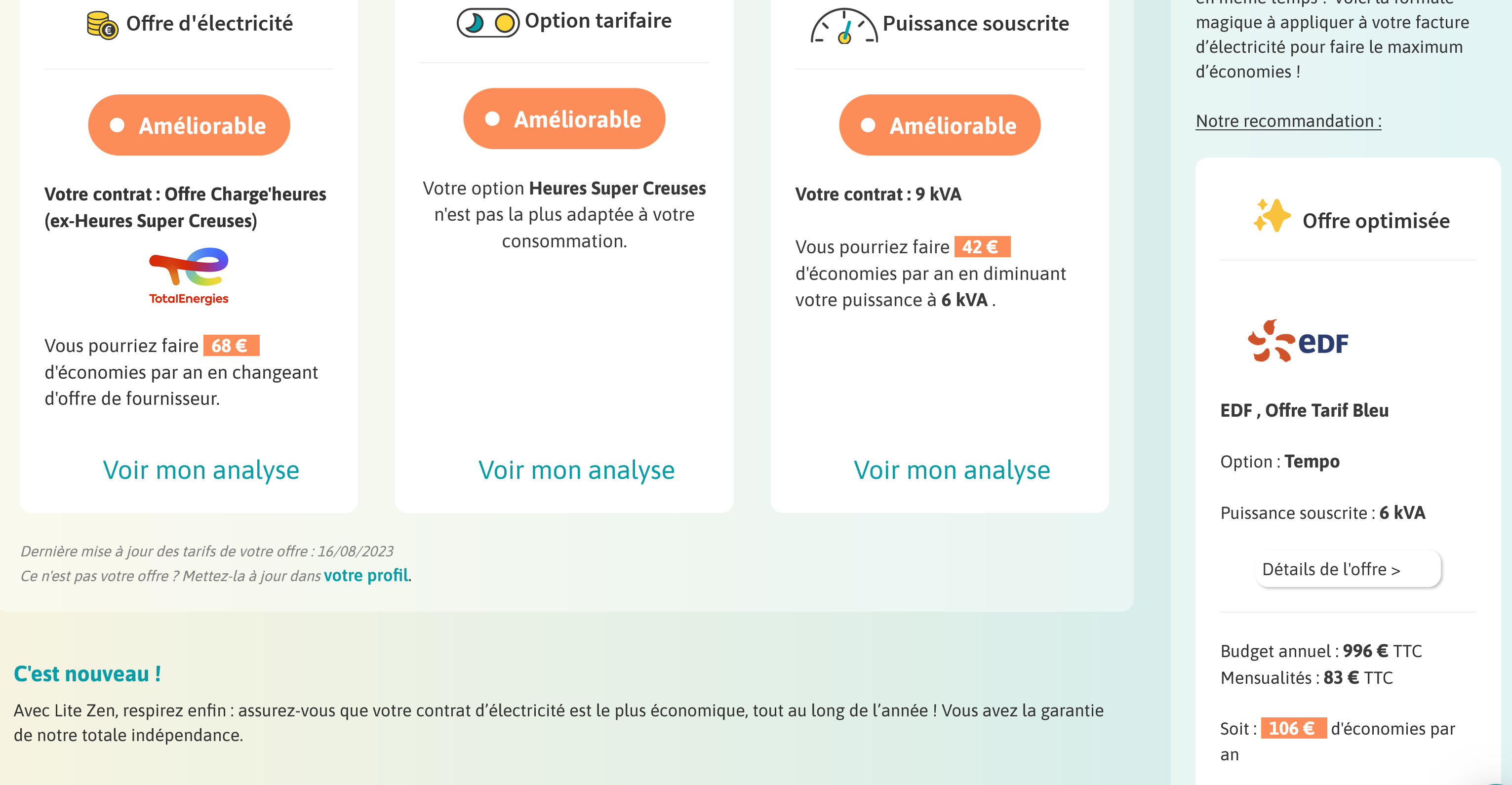This screenshot has width=1512, height=785.
Task: Click the tariff update date text
Action: coord(206,551)
